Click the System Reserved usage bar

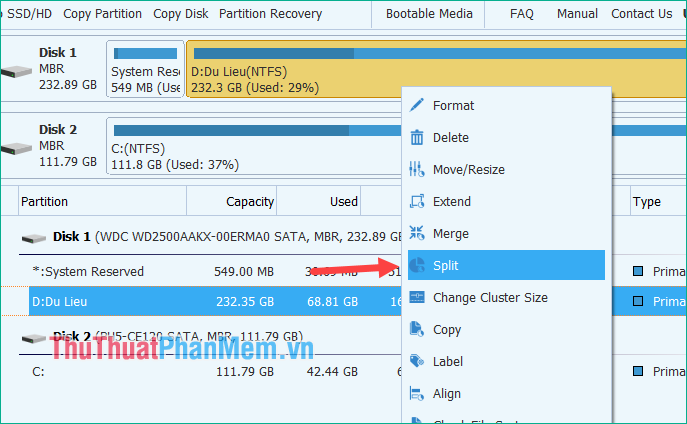point(145,53)
